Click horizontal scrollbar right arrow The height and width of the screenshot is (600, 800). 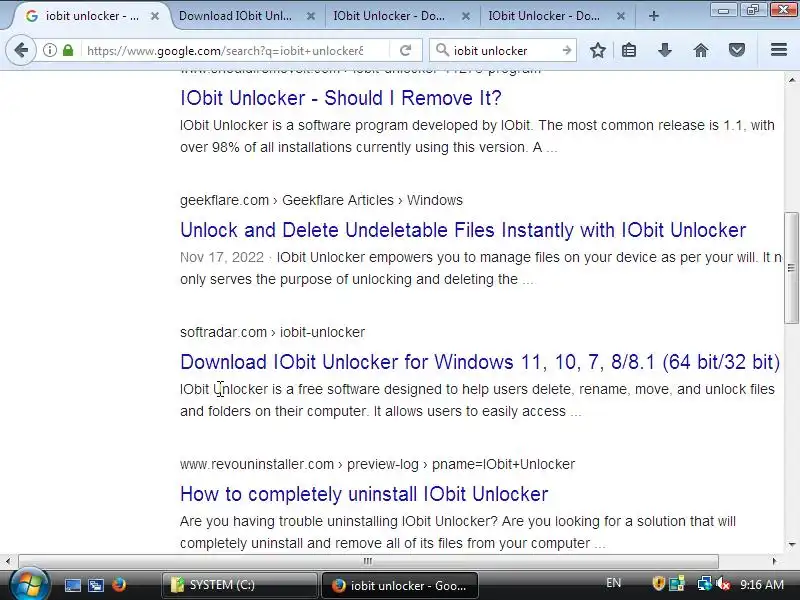[774, 561]
